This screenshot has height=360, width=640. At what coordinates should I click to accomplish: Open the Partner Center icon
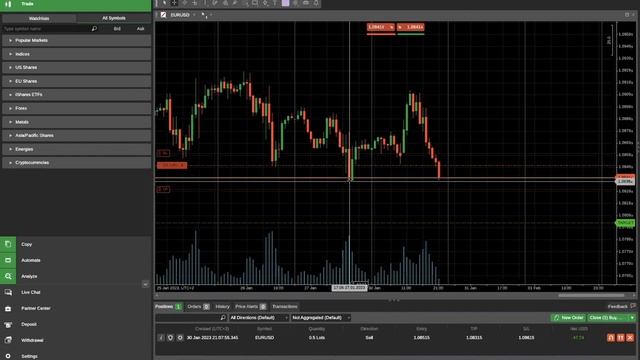[x=8, y=308]
